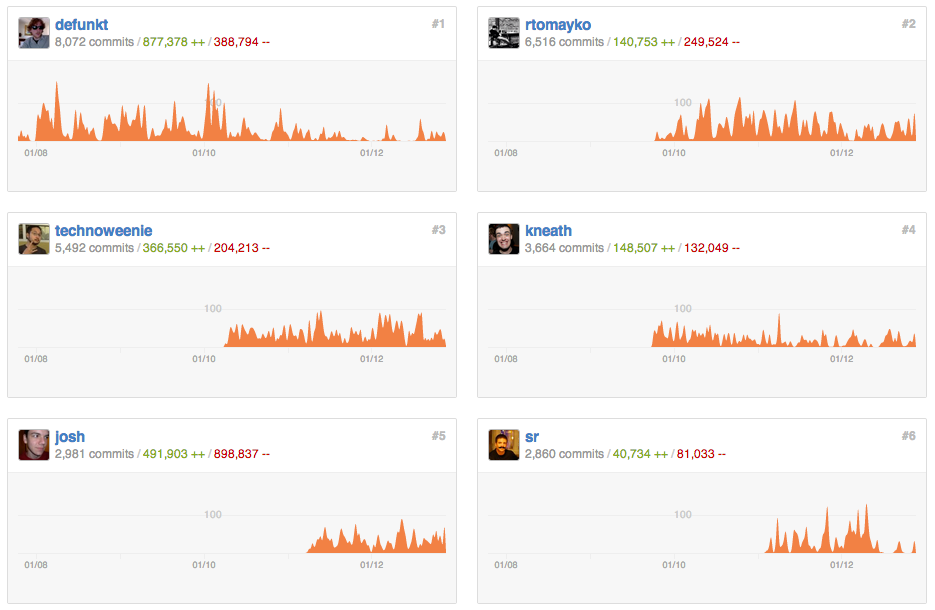The image size is (935, 610).
Task: Click josh's avatar image
Action: tap(34, 445)
